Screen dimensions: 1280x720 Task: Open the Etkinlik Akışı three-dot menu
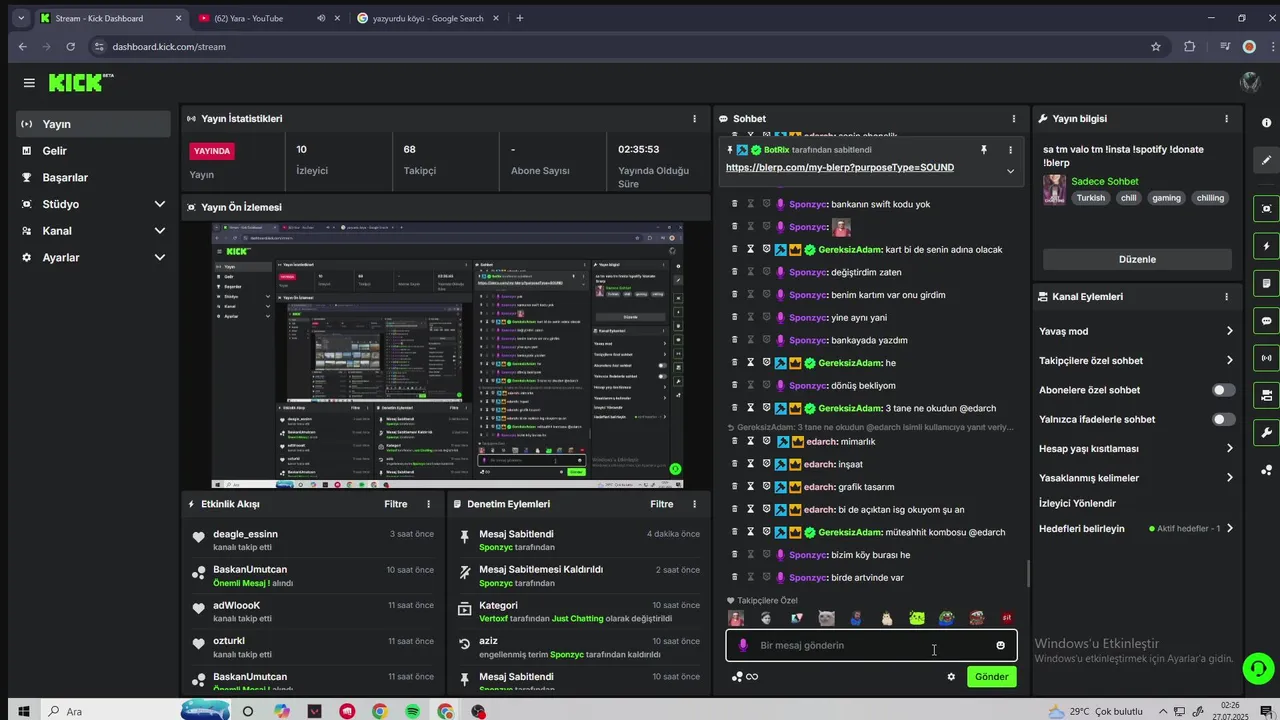[x=429, y=504]
